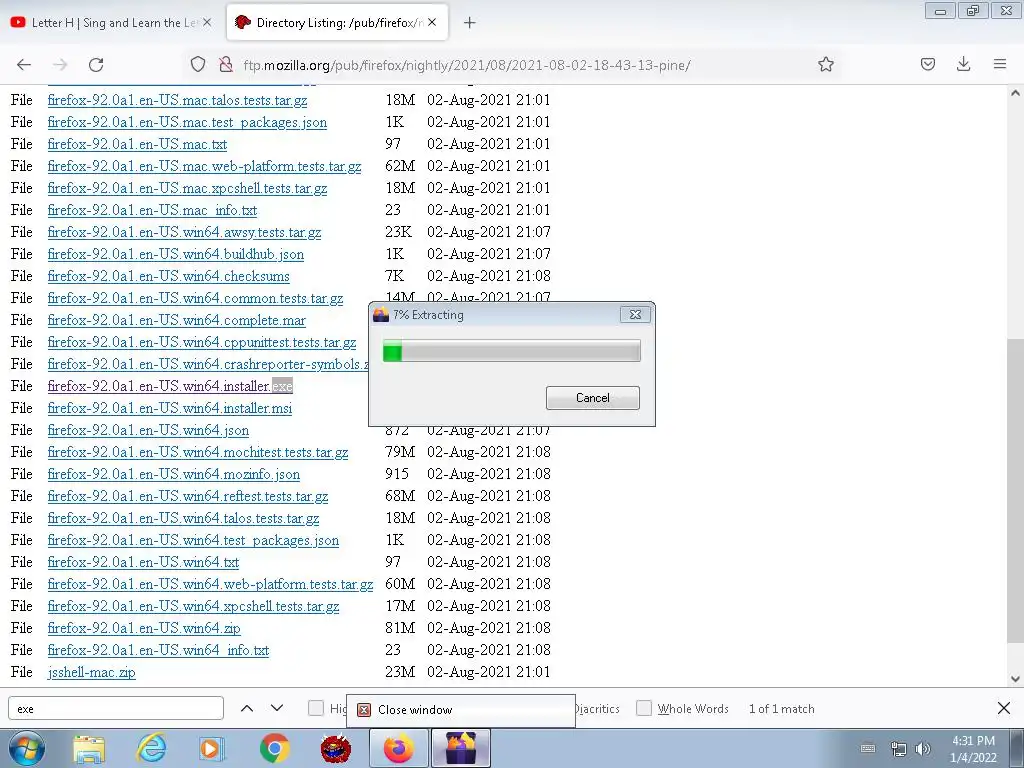Open the tracking protection shield icon
Viewport: 1024px width, 768px height.
pos(198,64)
